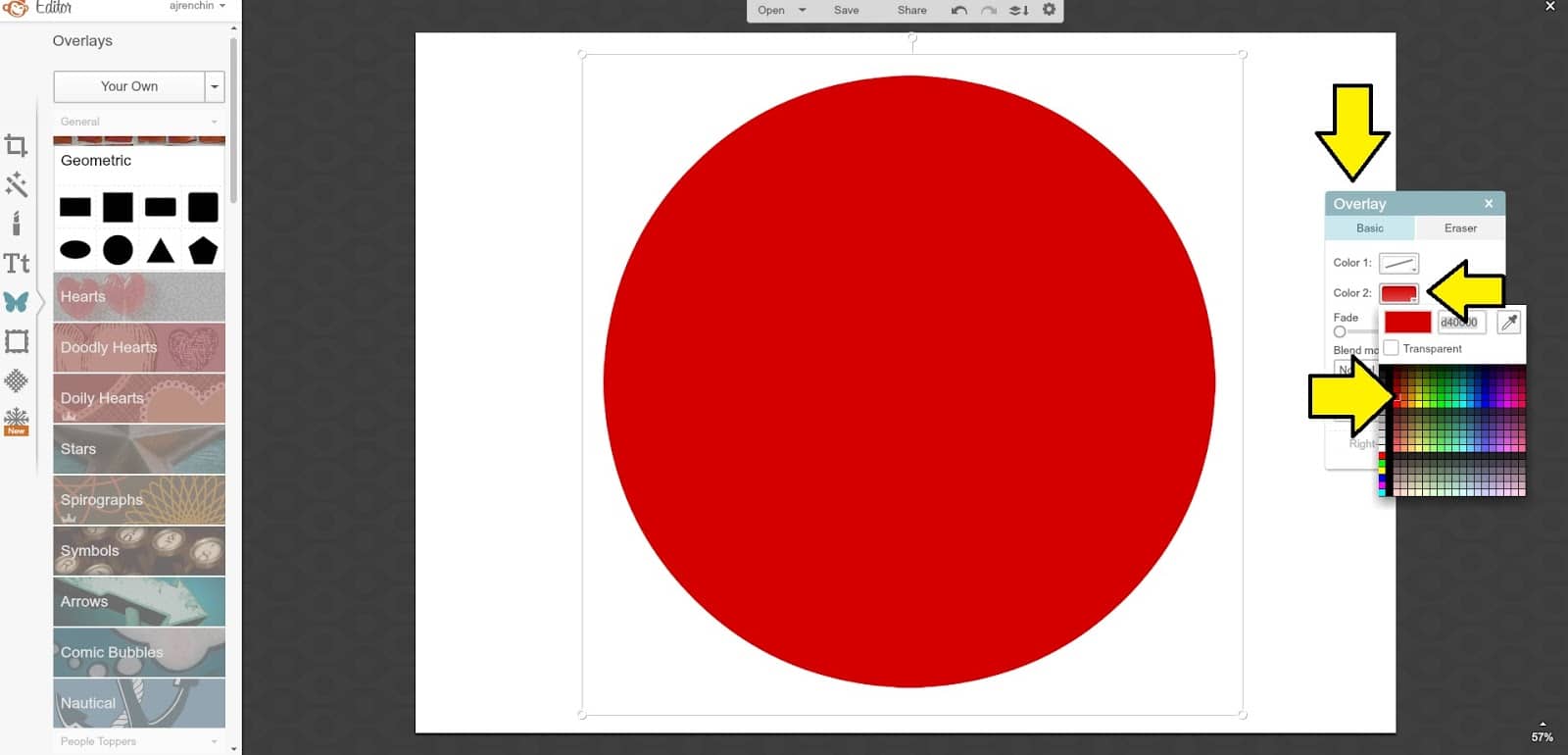Click the undo arrow in top toolbar

tap(958, 10)
